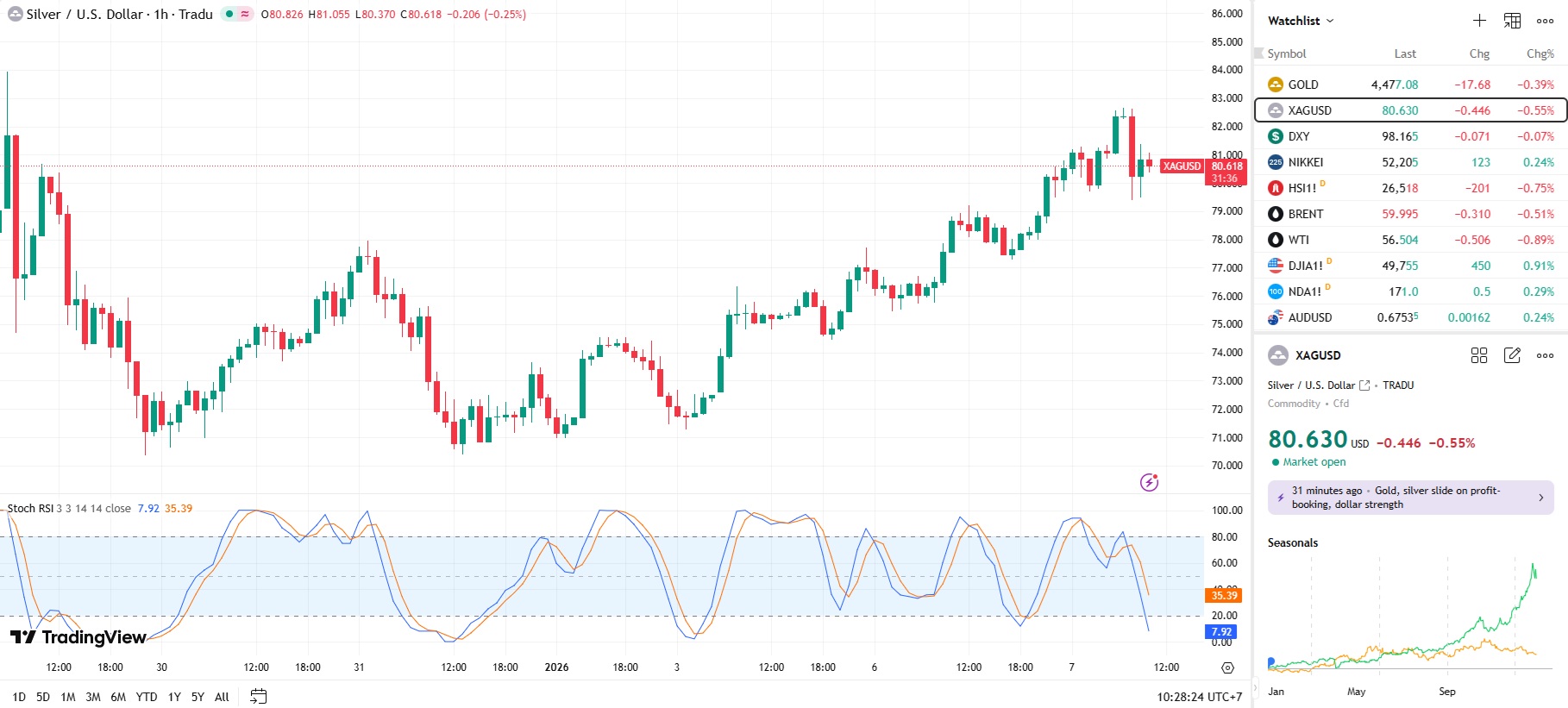Expand the gold silver slide news headline
This screenshot has height=708, width=1568.
(x=1410, y=498)
